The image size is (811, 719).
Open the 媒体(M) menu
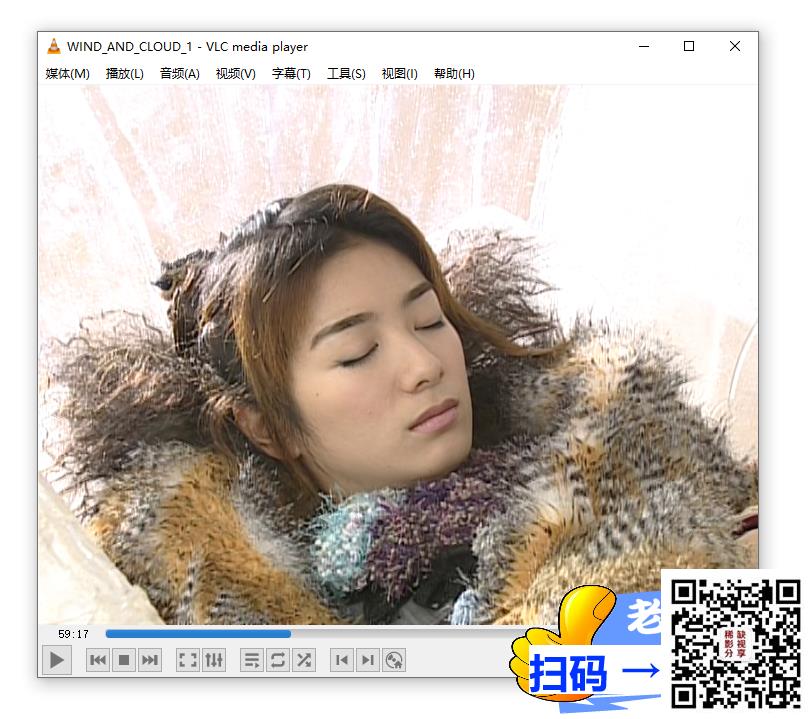(67, 73)
